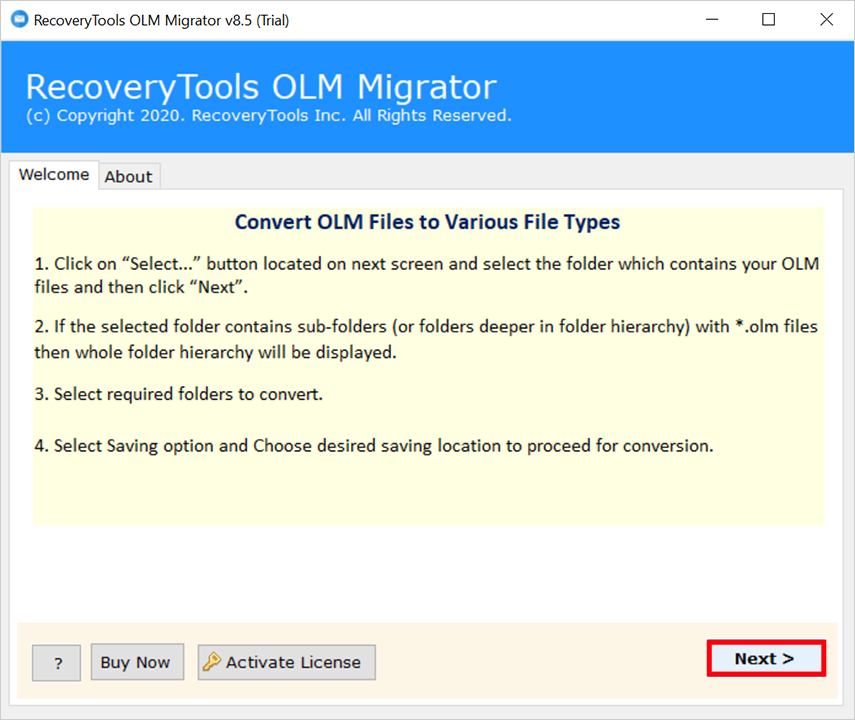
Task: Click step 4 Select Saving option text
Action: tap(374, 446)
